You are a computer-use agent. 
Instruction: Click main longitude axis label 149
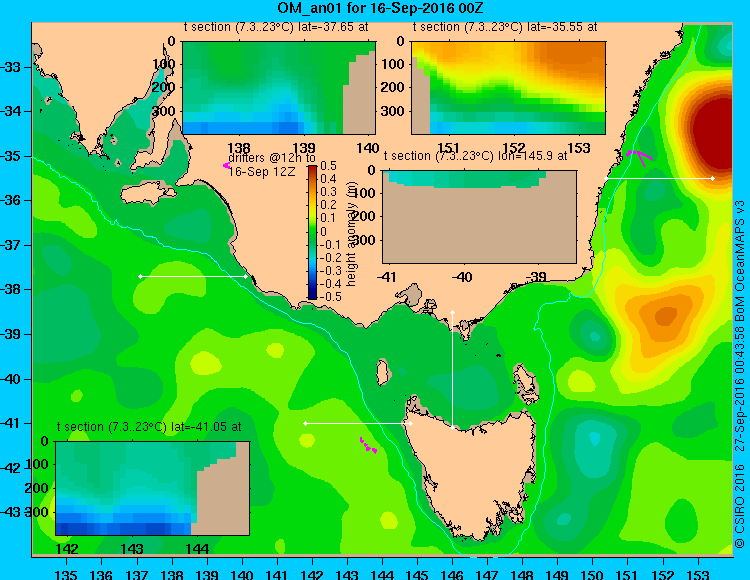click(558, 574)
